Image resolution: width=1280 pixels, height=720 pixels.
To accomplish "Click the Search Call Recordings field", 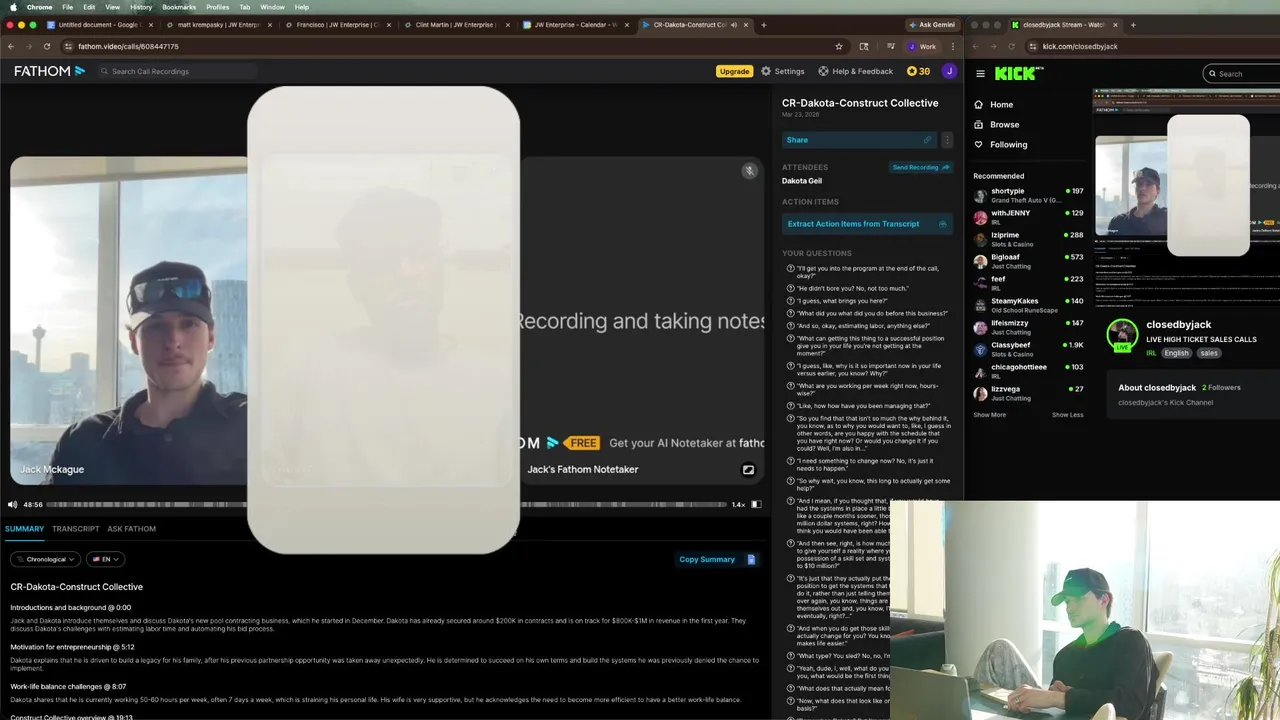I will pos(177,71).
